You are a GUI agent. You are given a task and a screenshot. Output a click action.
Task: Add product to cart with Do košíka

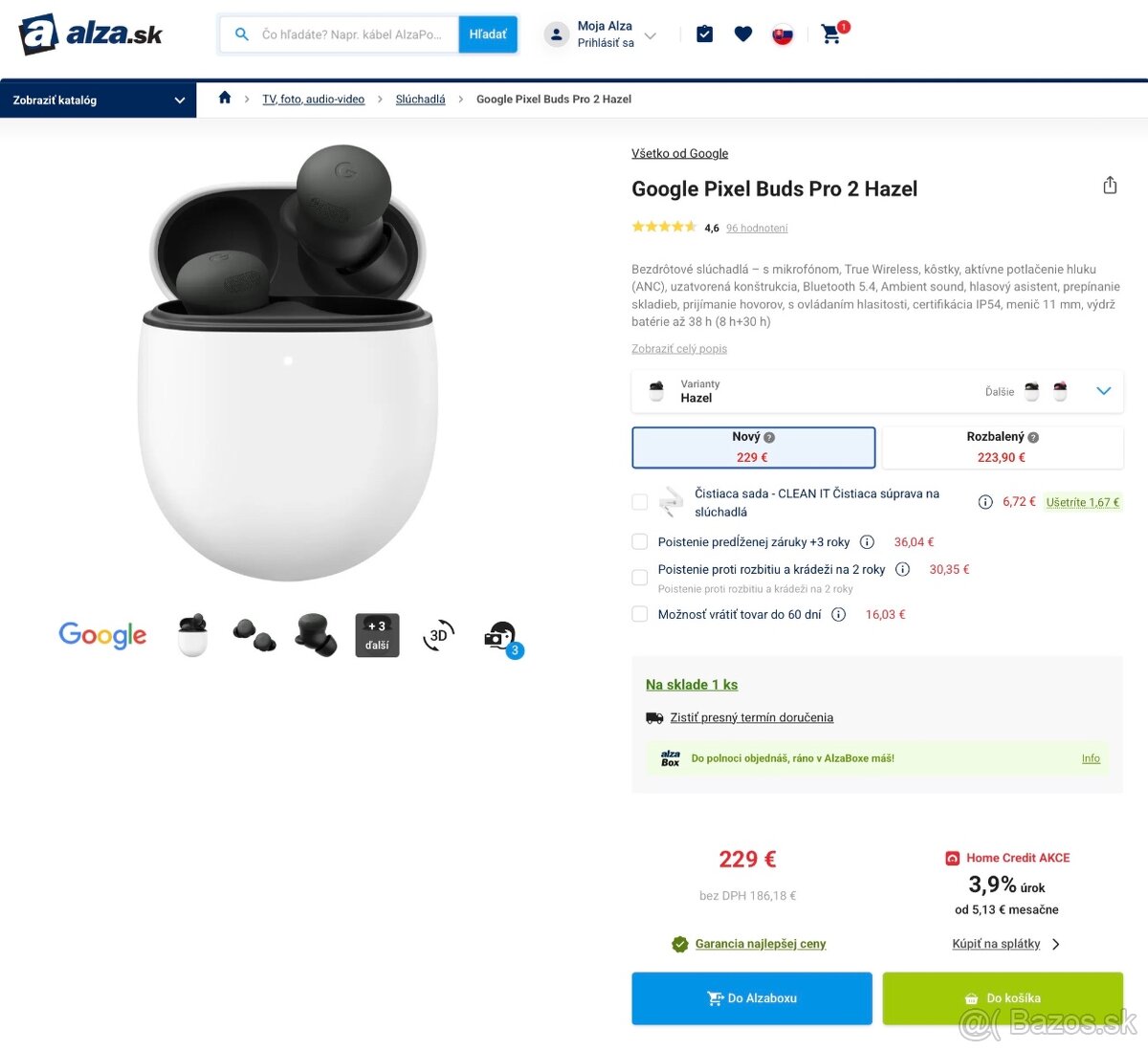point(1003,997)
